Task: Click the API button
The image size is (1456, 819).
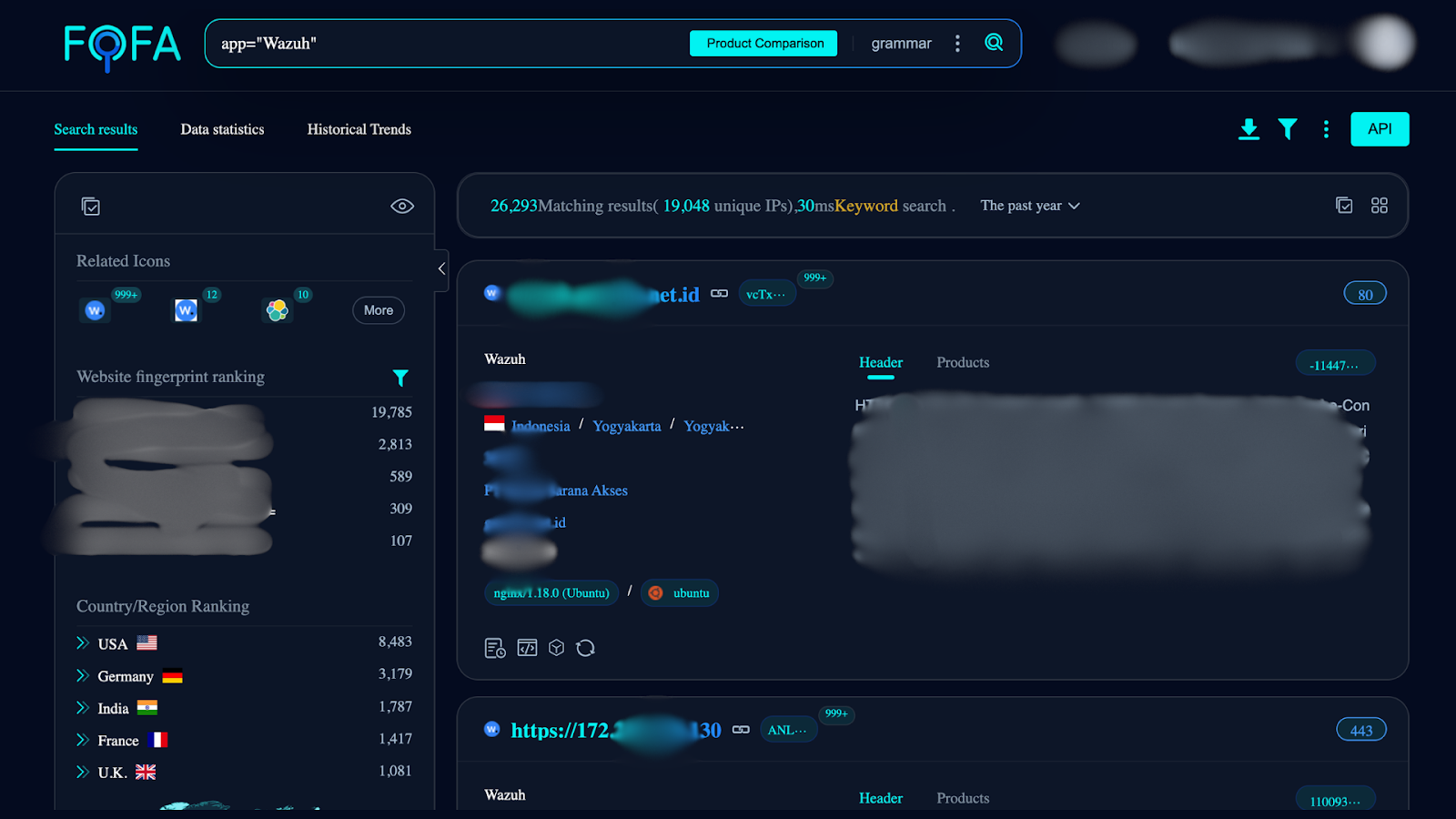Action: [1380, 129]
